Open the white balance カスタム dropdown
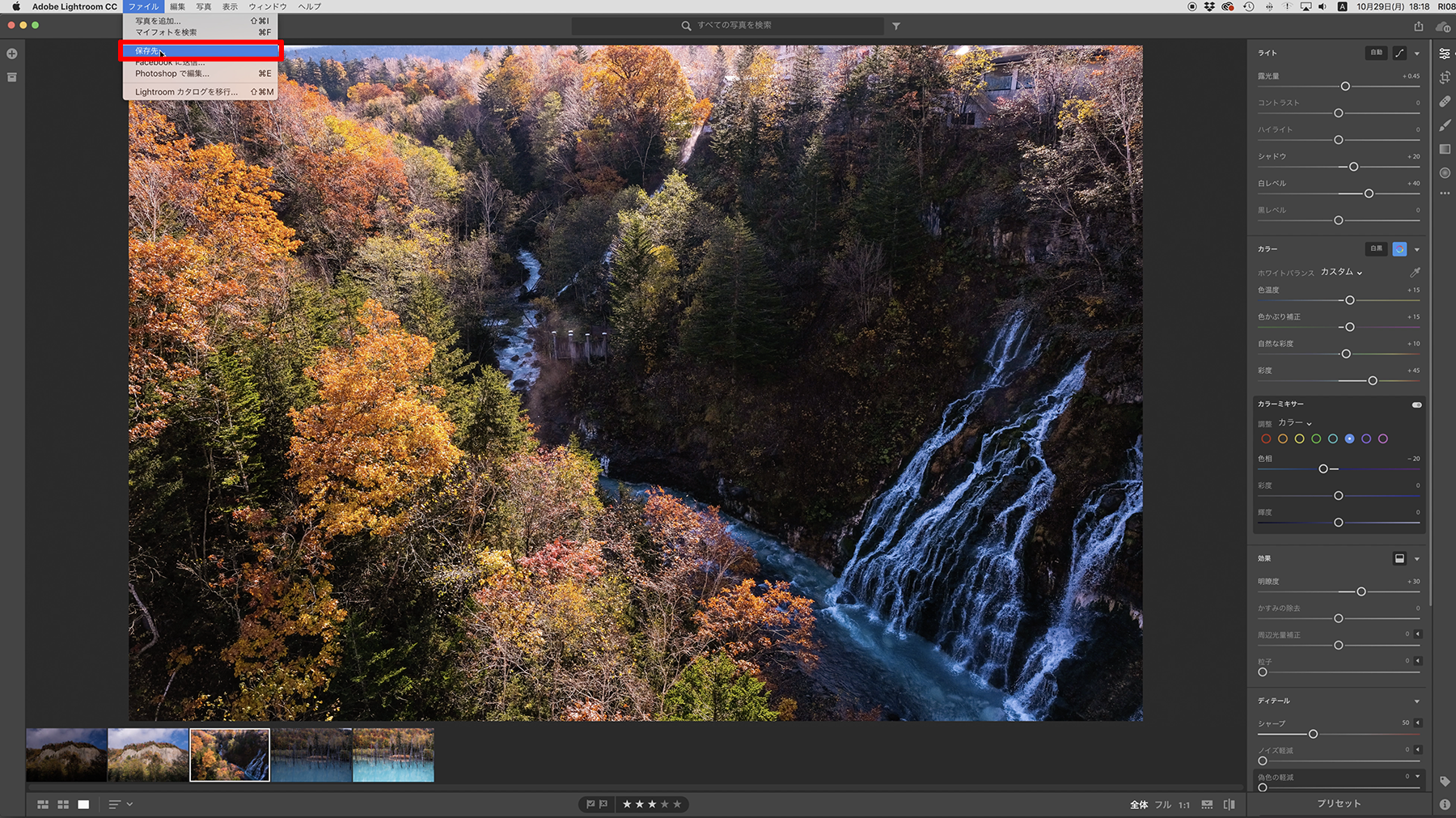Viewport: 1456px width, 818px height. click(1341, 272)
